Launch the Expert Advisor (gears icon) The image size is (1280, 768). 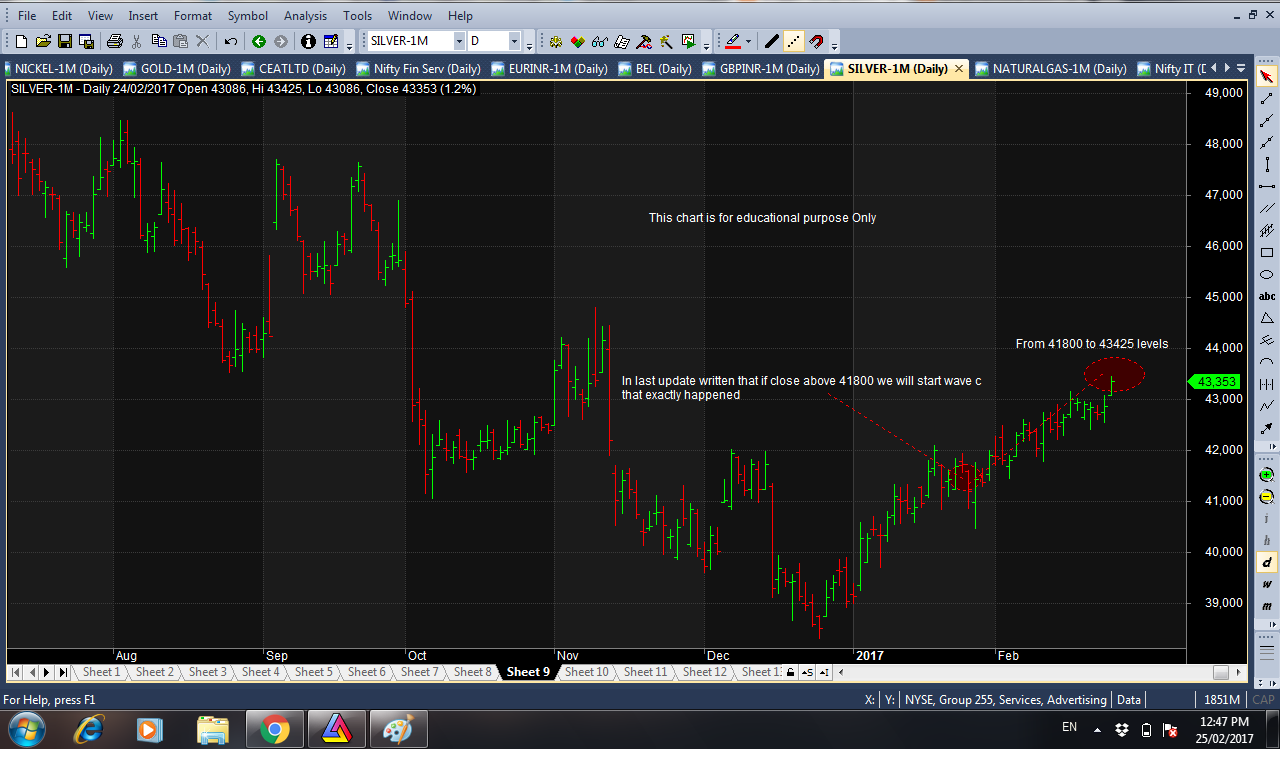click(x=555, y=41)
